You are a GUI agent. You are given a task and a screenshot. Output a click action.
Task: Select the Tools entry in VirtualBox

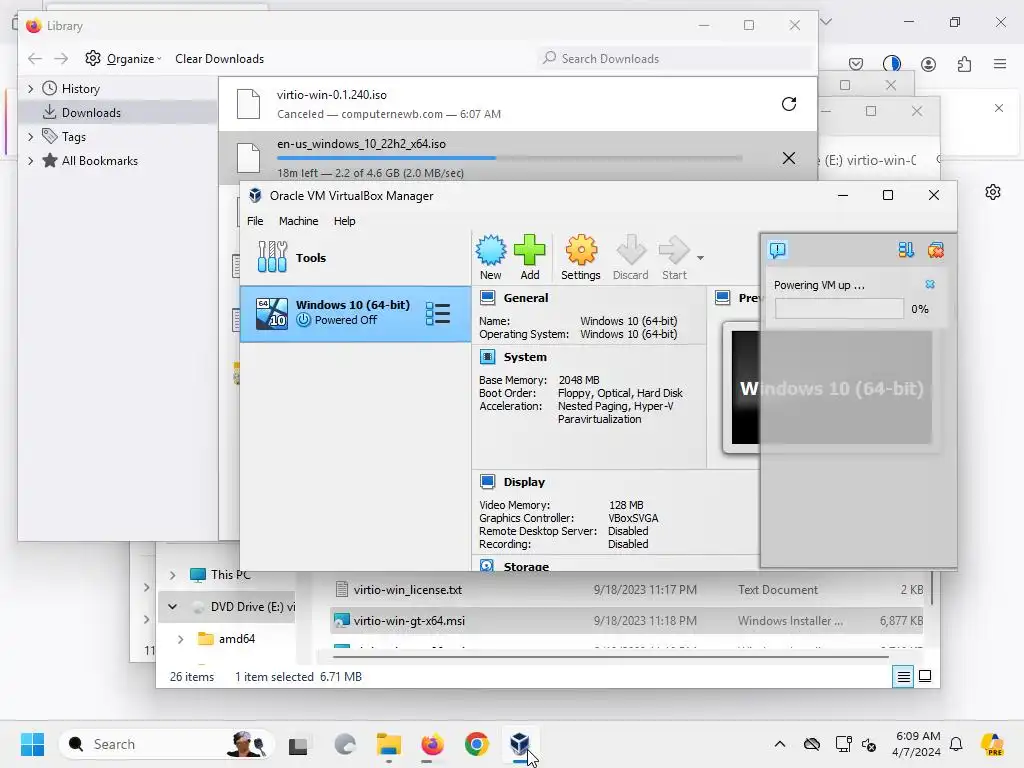(x=355, y=257)
